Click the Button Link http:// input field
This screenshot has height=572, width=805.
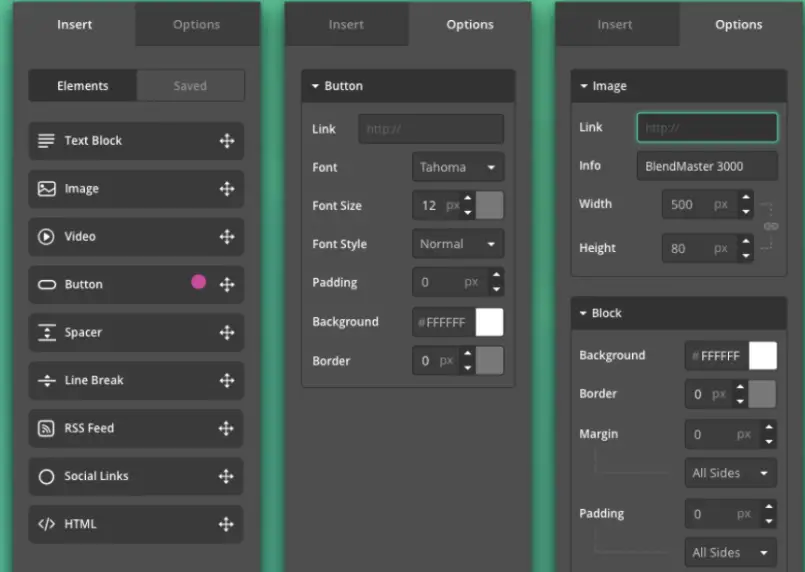tap(431, 129)
